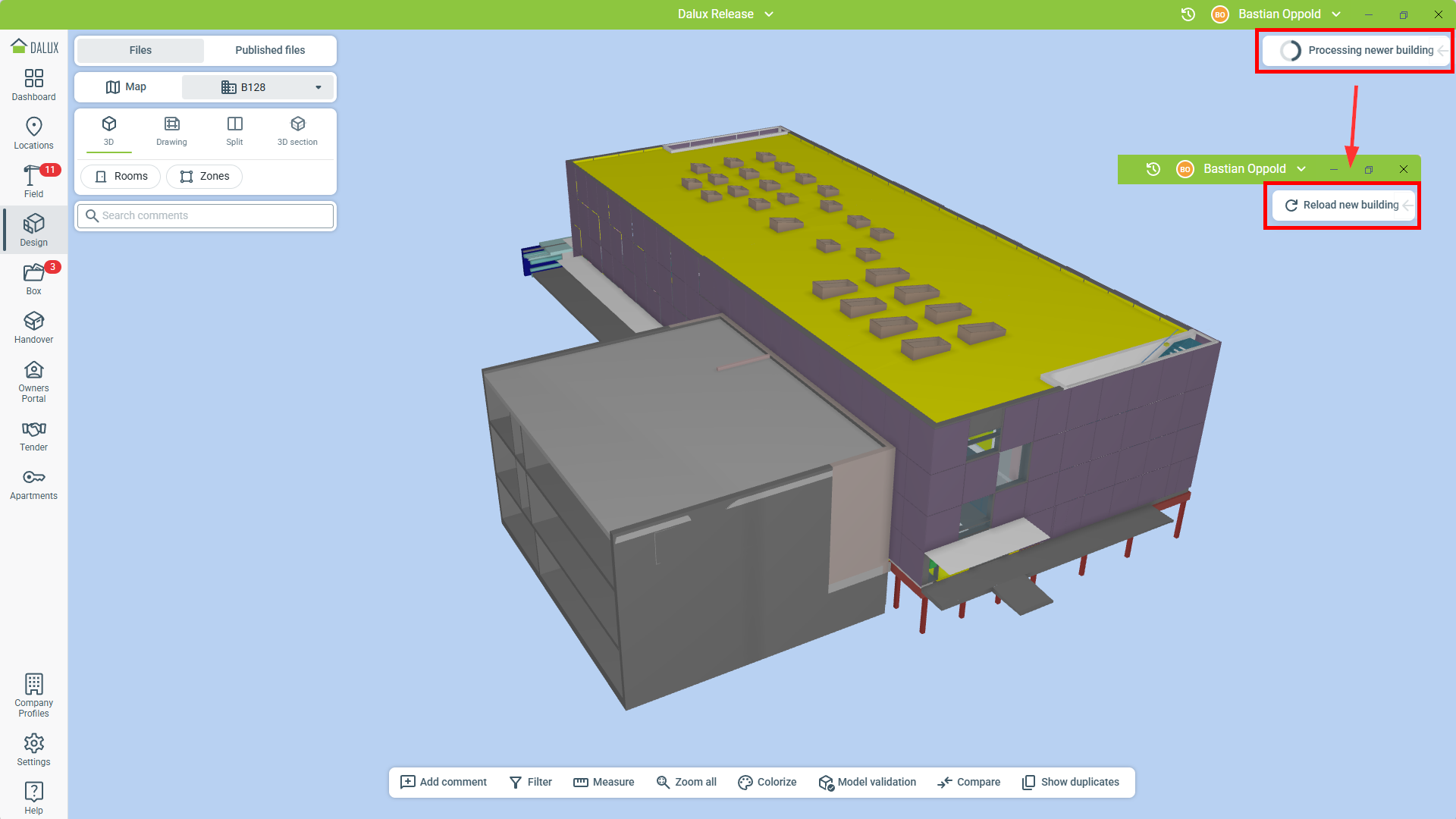Click Show duplicates

point(1071,782)
